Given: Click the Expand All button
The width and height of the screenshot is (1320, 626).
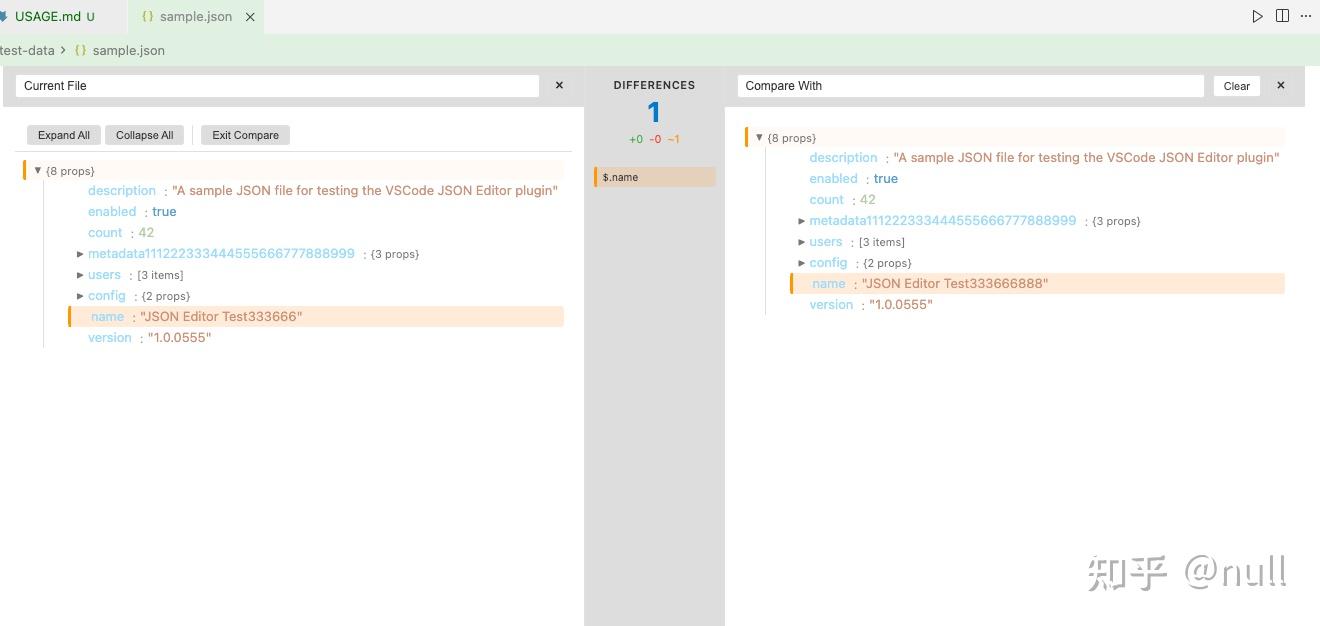Looking at the screenshot, I should [x=64, y=135].
